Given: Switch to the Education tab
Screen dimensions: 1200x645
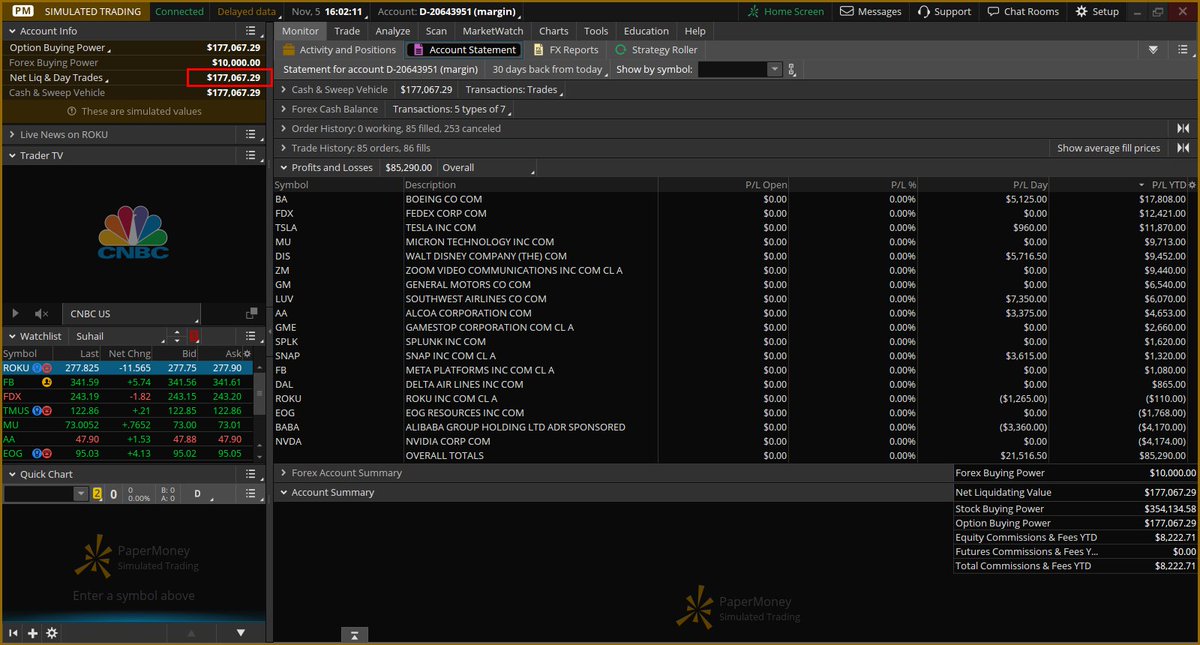Looking at the screenshot, I should click(646, 31).
